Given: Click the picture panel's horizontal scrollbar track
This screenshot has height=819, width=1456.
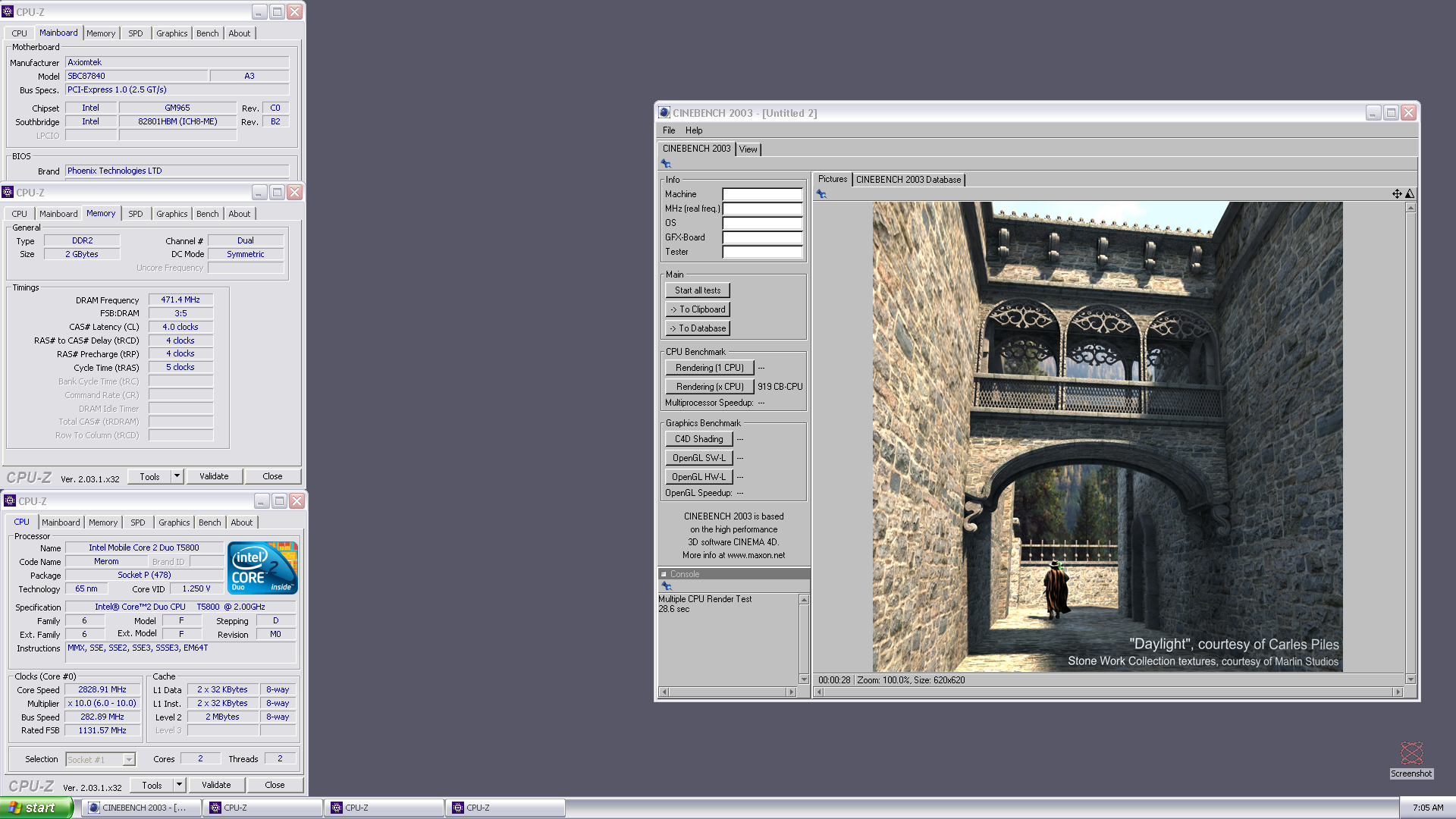Looking at the screenshot, I should (x=1109, y=692).
